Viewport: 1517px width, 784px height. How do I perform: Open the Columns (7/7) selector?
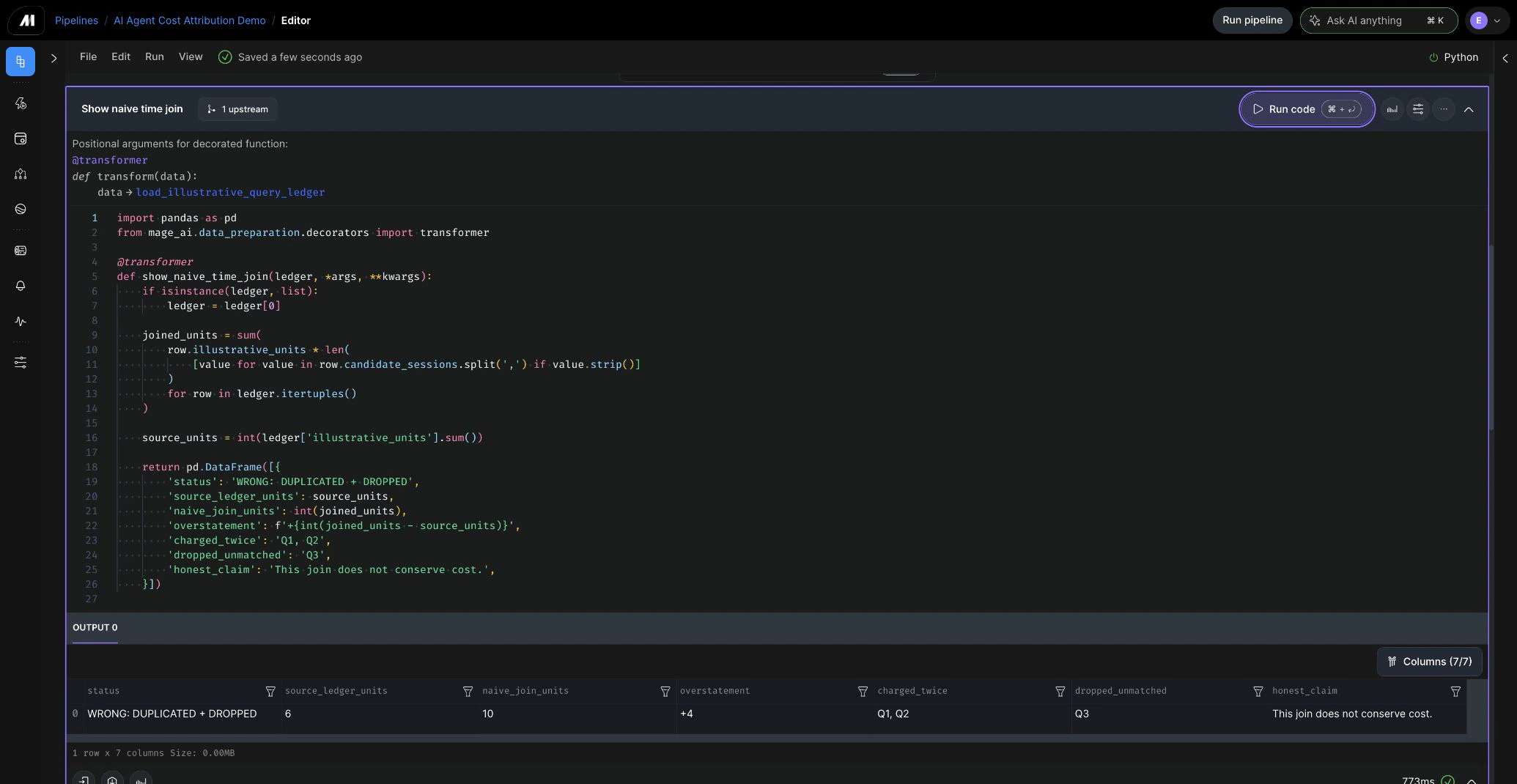tap(1430, 662)
